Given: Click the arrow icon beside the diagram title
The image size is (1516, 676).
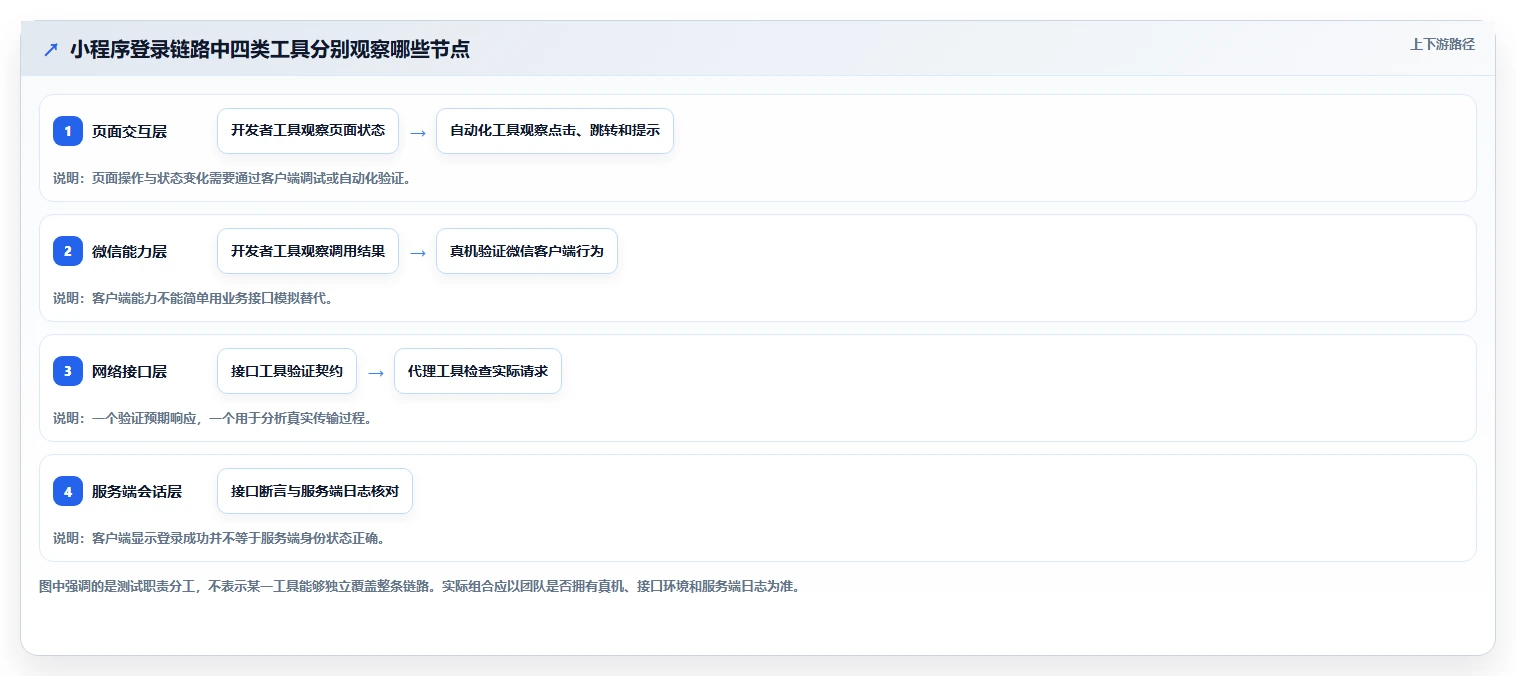Looking at the screenshot, I should [51, 50].
